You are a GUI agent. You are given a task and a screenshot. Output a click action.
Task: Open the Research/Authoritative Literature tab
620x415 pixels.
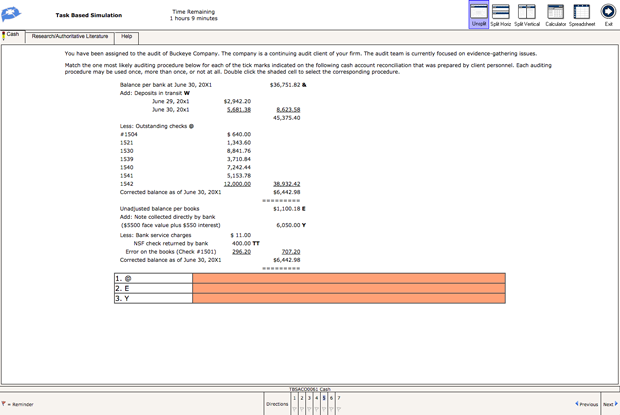click(x=70, y=36)
